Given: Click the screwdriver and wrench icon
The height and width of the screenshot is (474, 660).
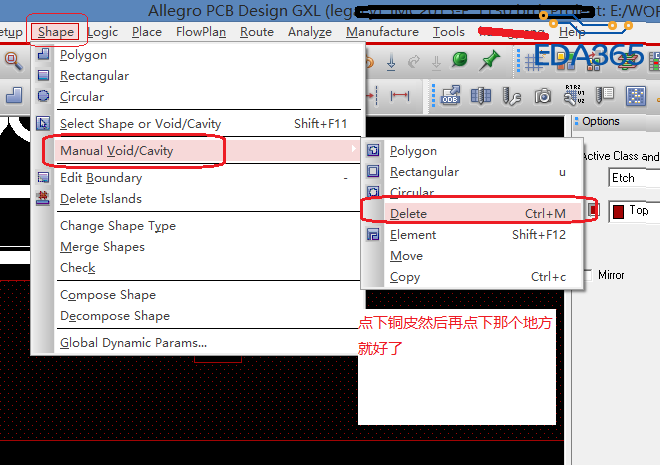Looking at the screenshot, I should [x=512, y=96].
